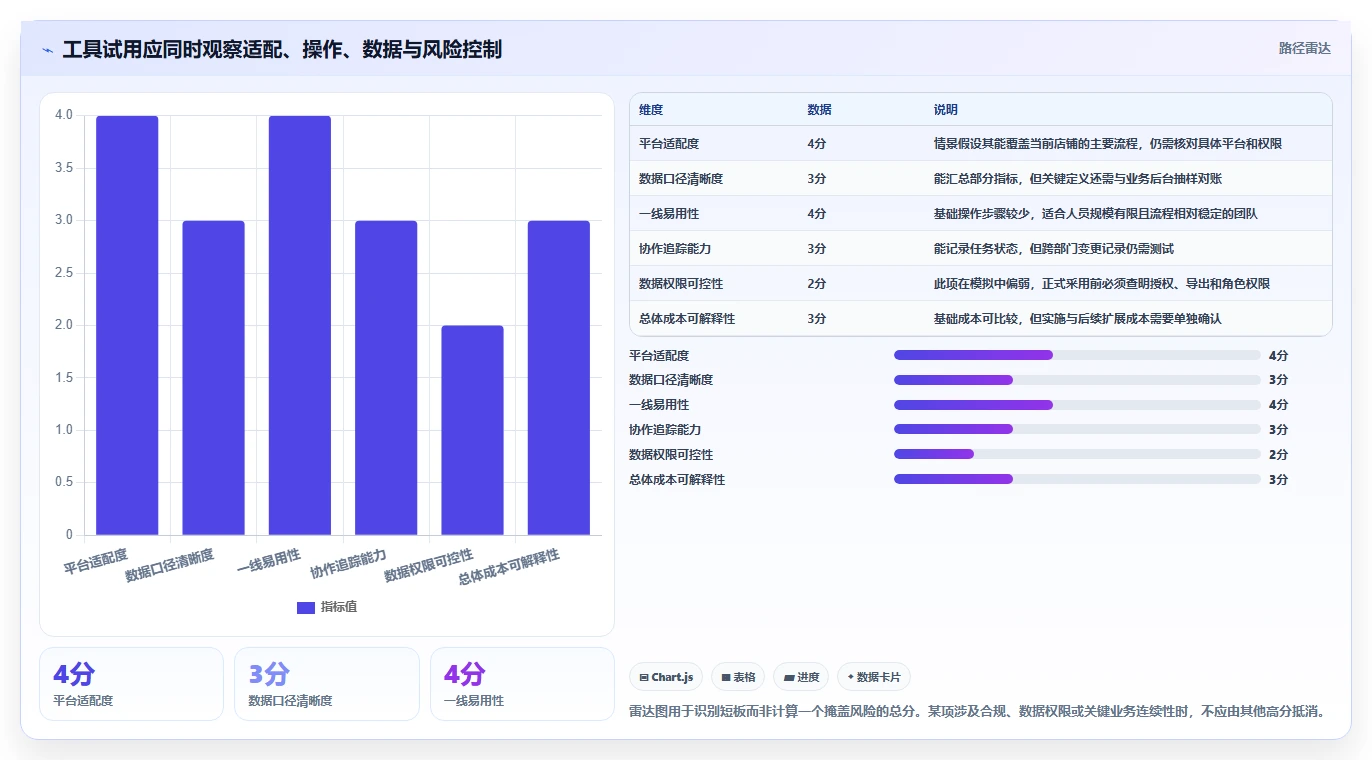The image size is (1372, 760).
Task: Click the 2分 value in the table
Action: 816,284
